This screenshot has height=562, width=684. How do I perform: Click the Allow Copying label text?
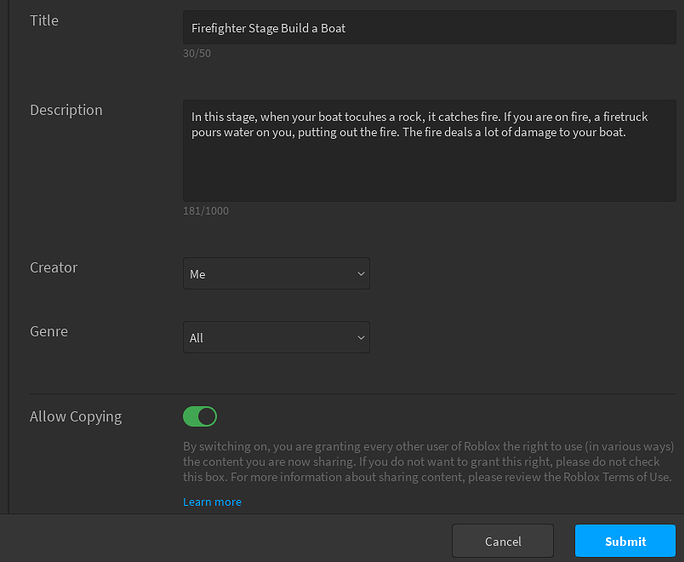(x=76, y=417)
